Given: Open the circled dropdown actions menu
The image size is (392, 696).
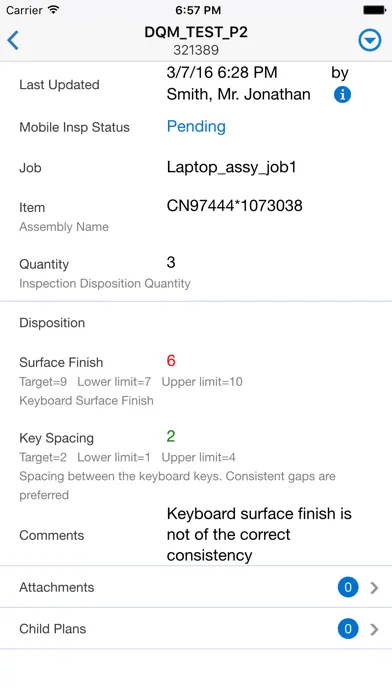Looking at the screenshot, I should [x=369, y=40].
